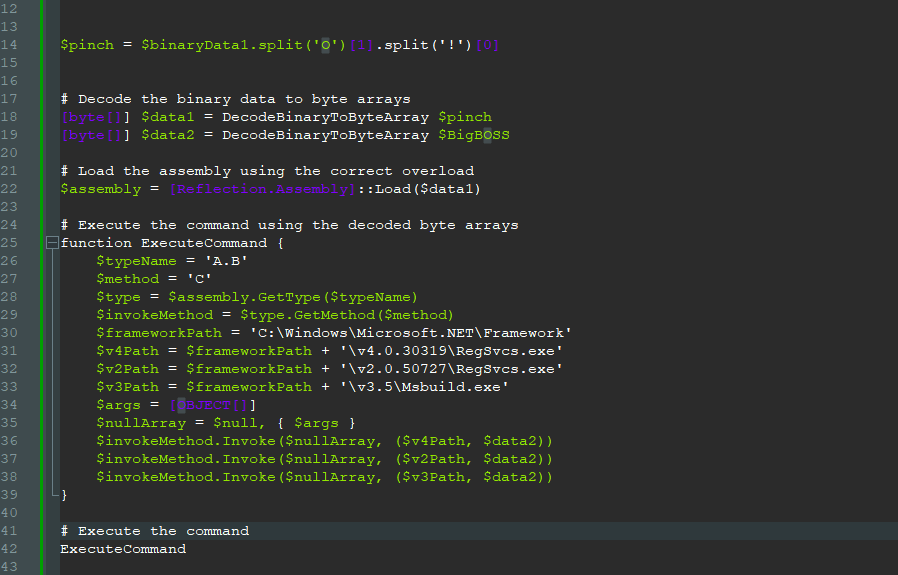
Task: Click the '# Execute the command' comment on line 41
Action: tap(155, 531)
